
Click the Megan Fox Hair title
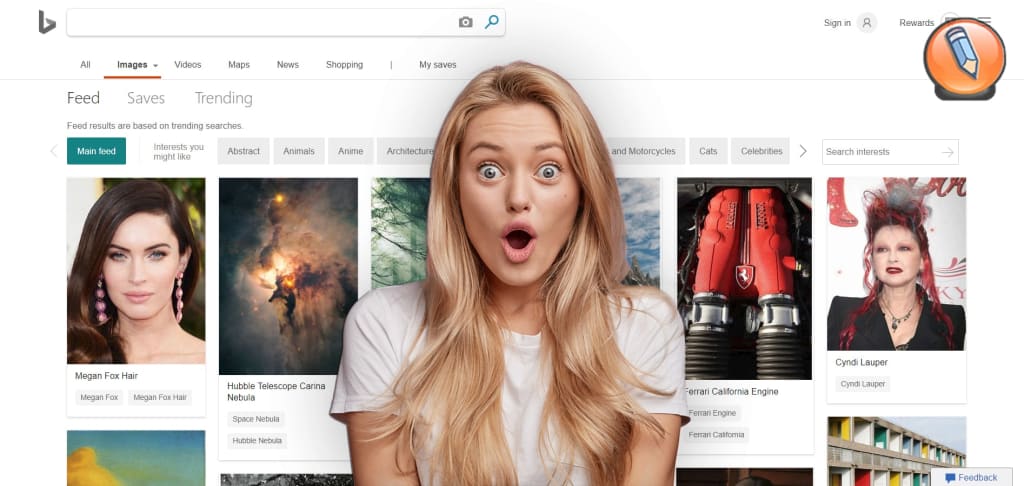106,376
